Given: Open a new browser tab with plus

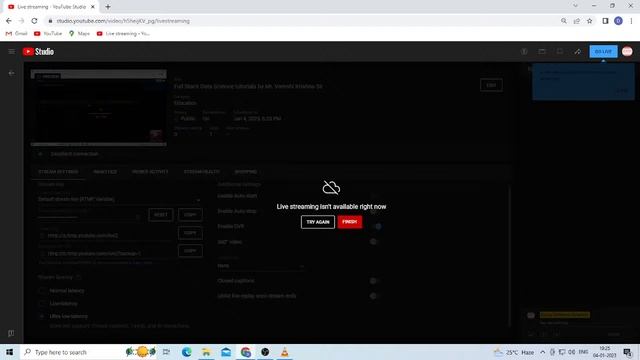Looking at the screenshot, I should tap(108, 7).
